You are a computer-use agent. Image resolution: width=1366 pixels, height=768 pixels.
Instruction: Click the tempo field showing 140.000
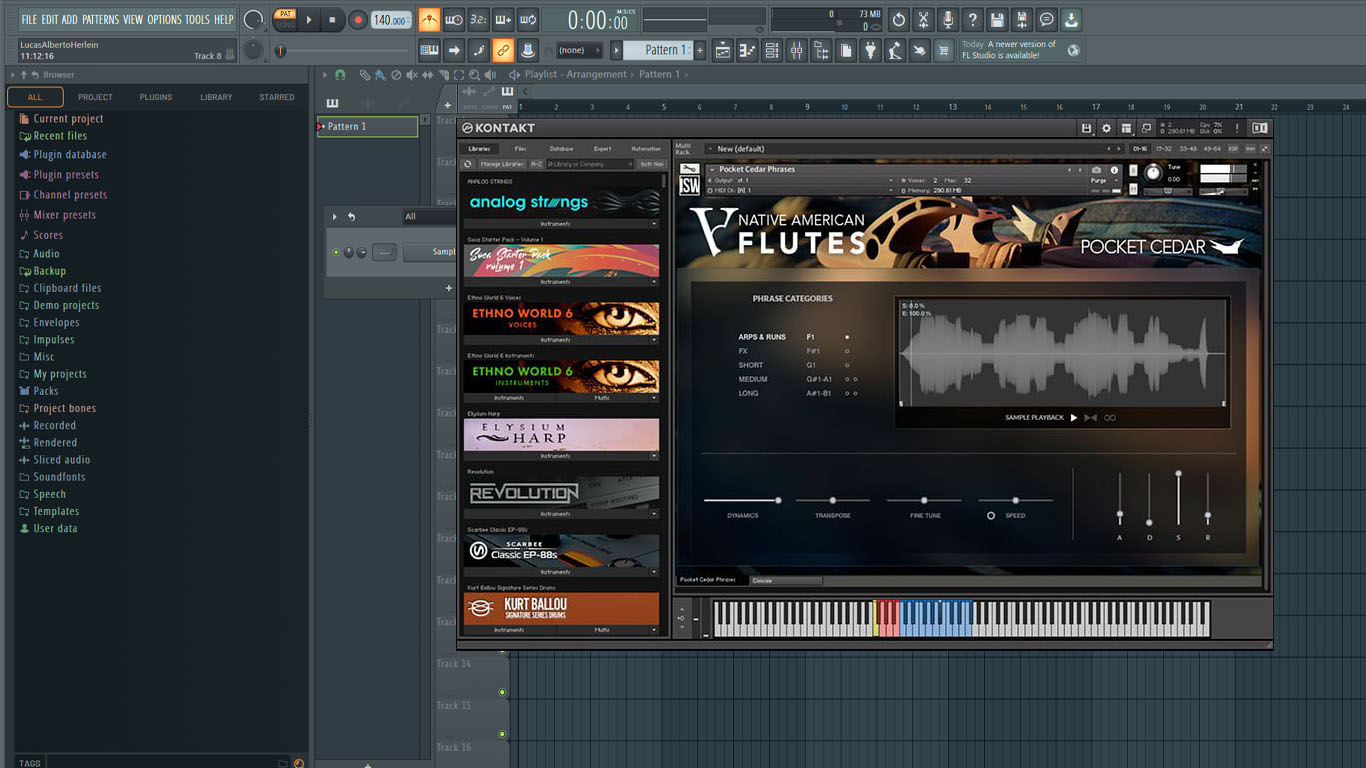pos(390,20)
